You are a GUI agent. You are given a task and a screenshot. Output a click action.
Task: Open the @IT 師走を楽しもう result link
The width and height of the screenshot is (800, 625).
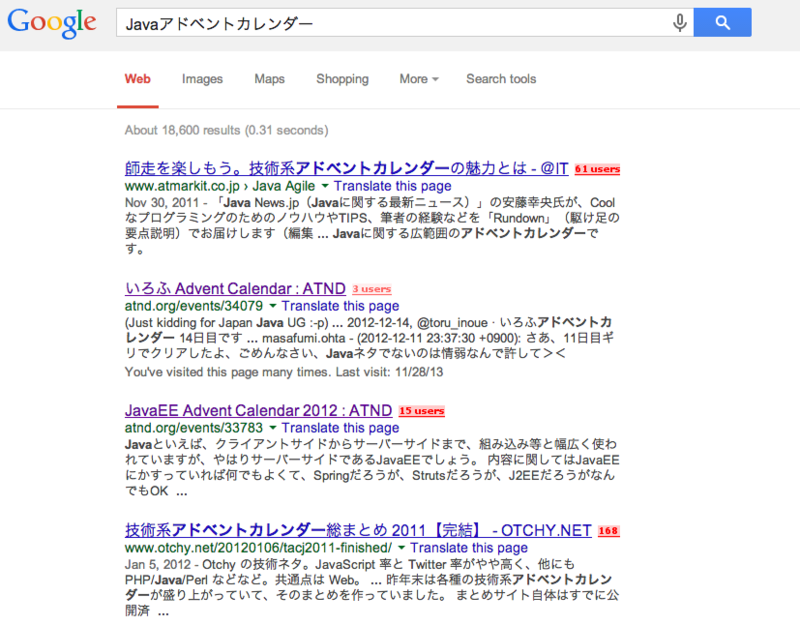[x=346, y=168]
